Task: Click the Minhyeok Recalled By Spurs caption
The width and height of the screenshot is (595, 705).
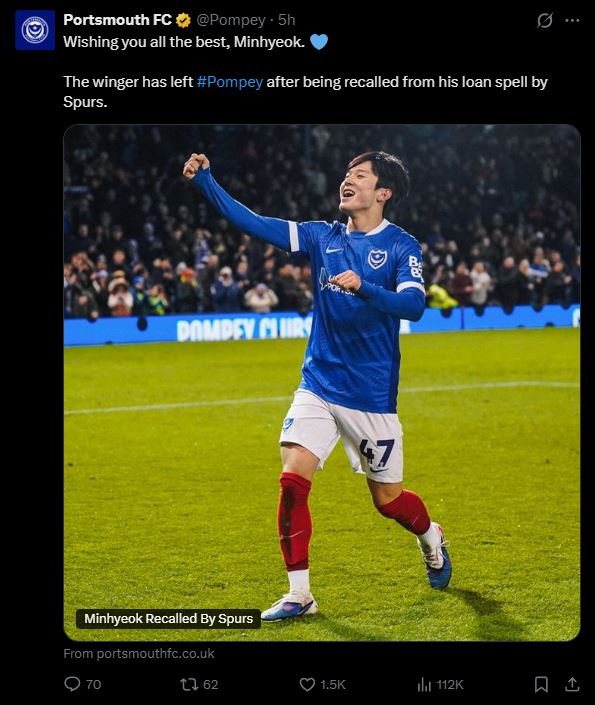Action: 168,619
